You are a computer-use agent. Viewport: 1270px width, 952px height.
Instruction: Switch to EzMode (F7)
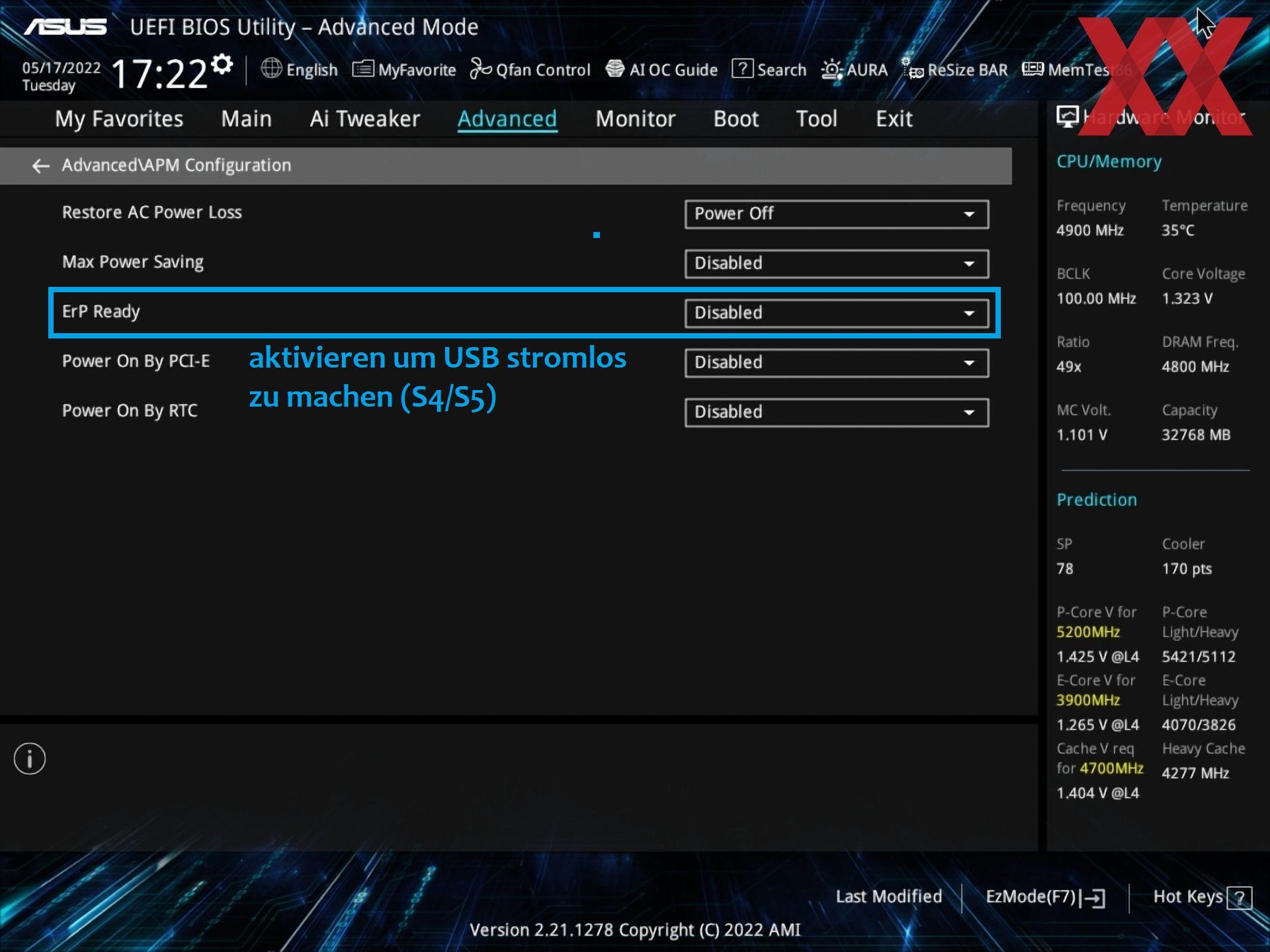(x=1044, y=897)
